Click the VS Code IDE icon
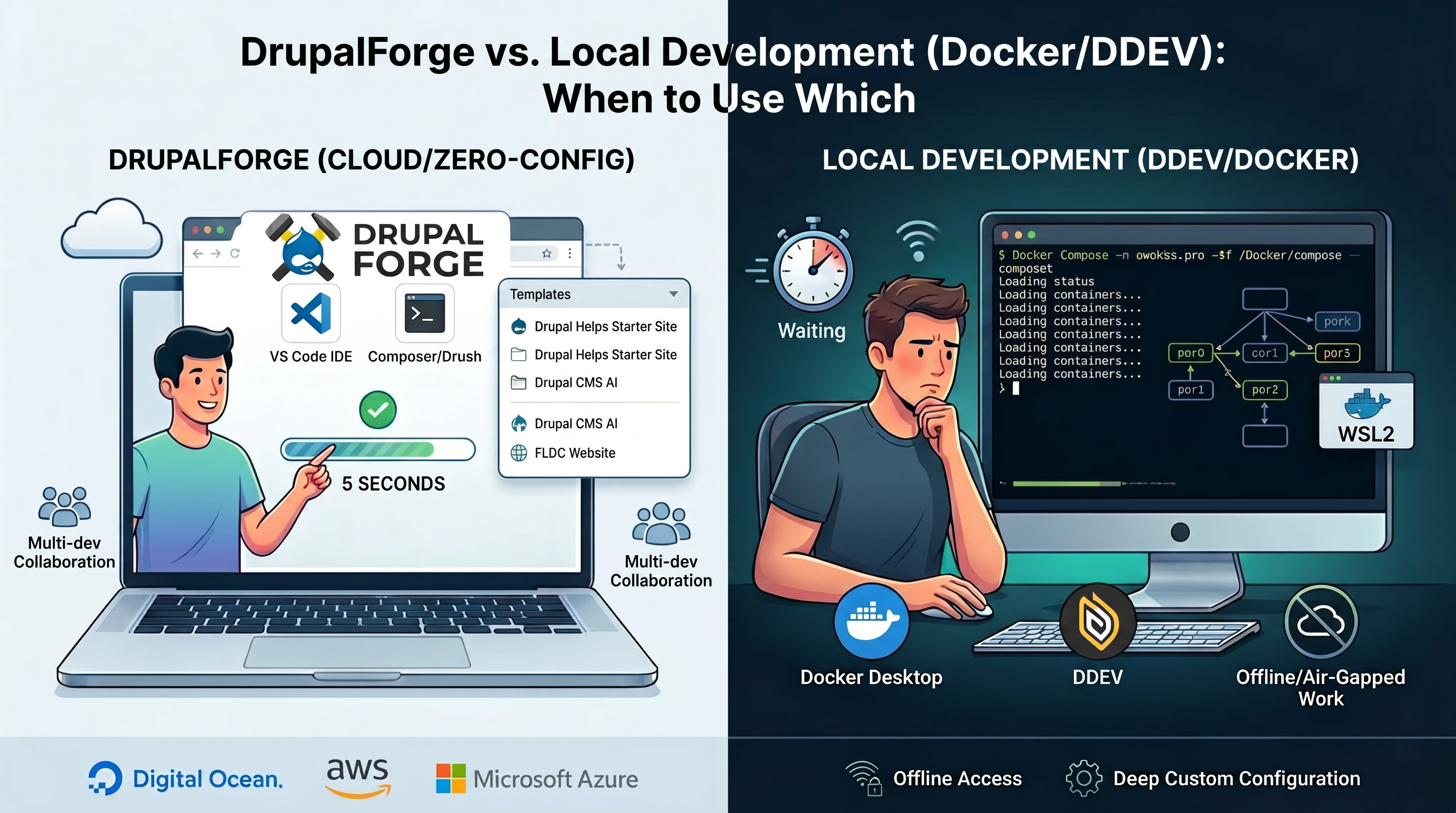1456x813 pixels. [x=311, y=313]
